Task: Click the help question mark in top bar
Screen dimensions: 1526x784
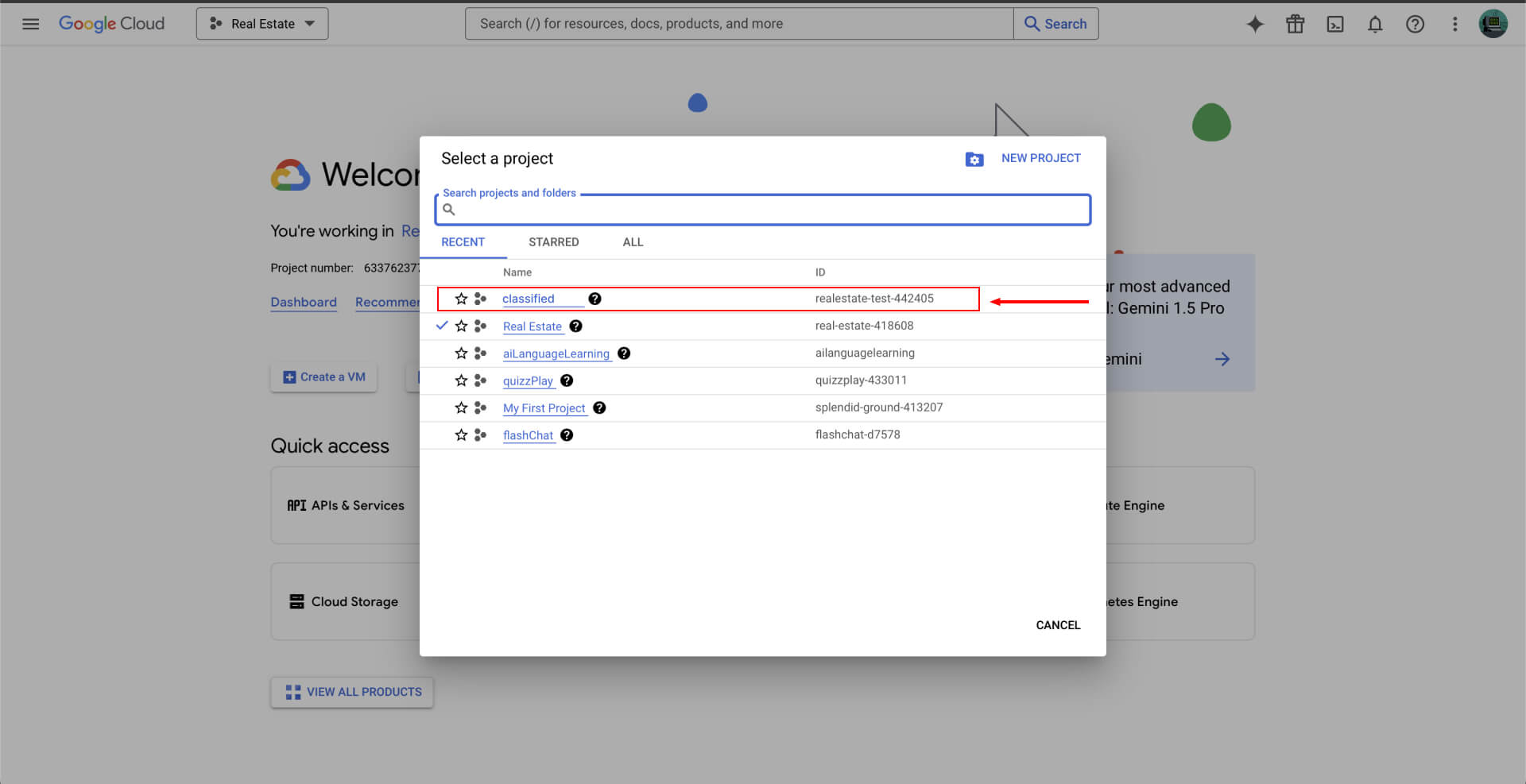Action: coord(1415,24)
